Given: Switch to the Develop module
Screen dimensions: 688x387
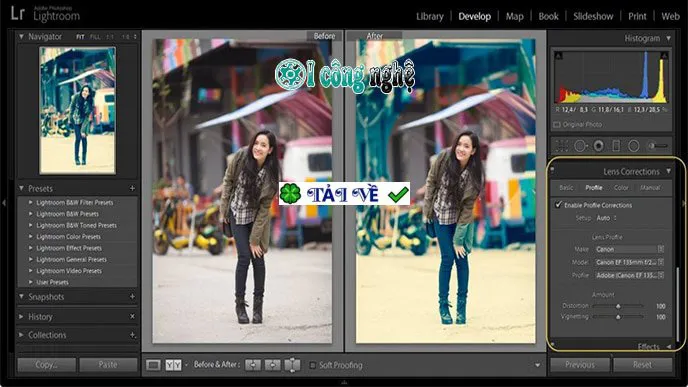Looking at the screenshot, I should [474, 17].
